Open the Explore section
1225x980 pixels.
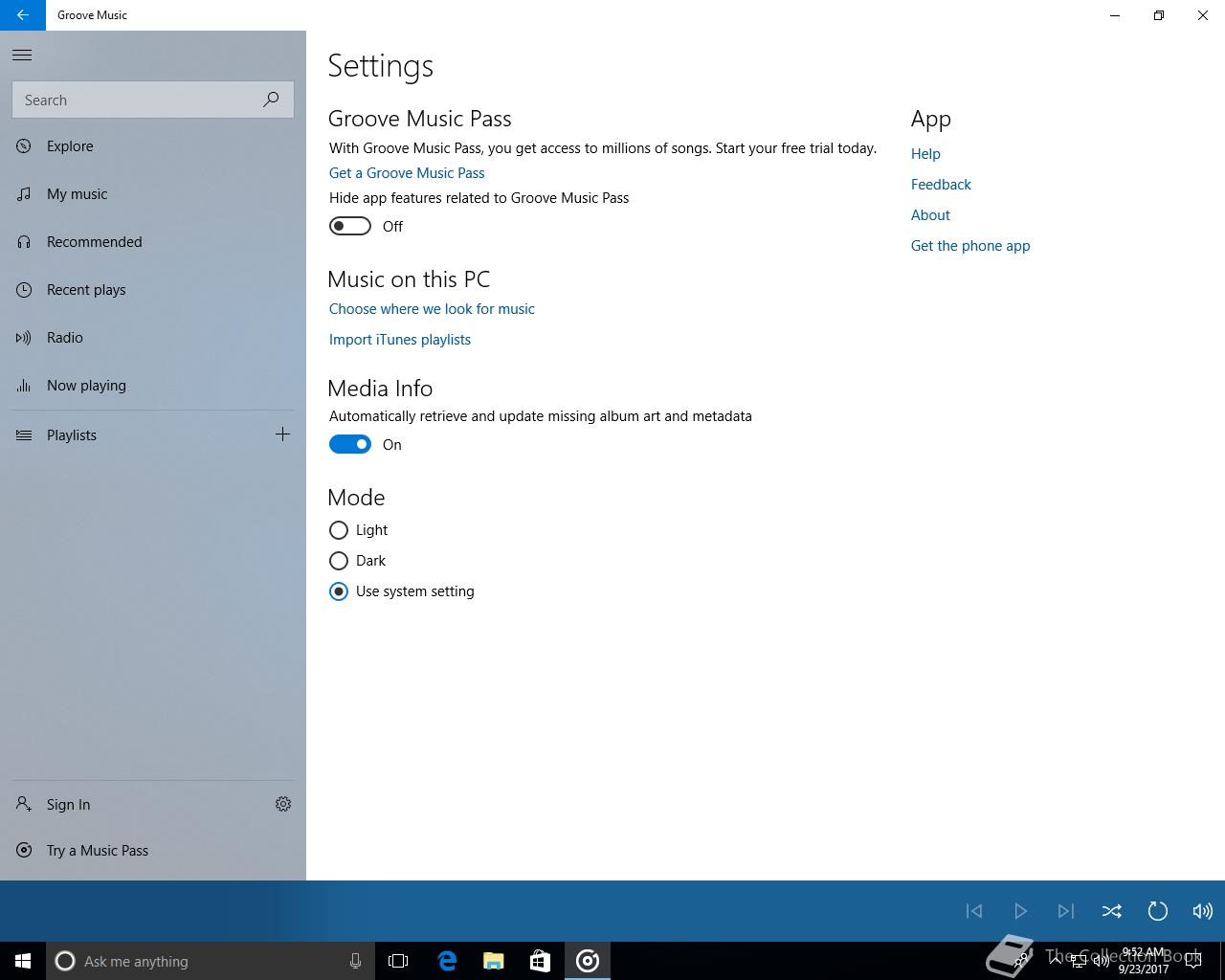pyautogui.click(x=153, y=146)
